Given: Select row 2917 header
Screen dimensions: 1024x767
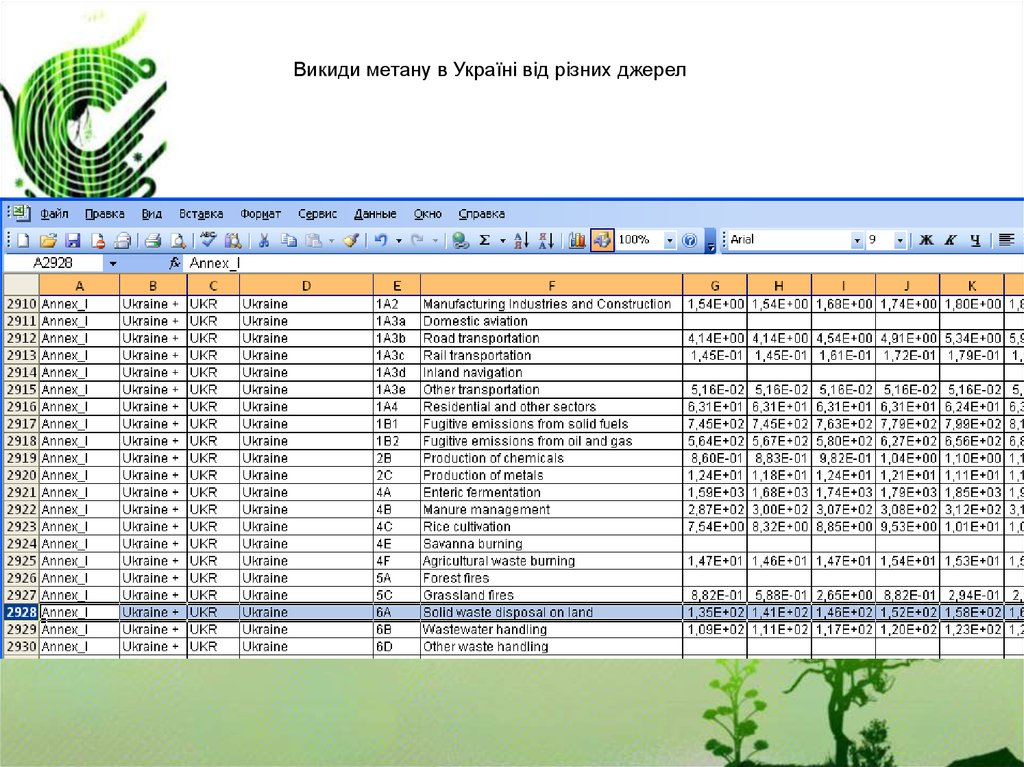Looking at the screenshot, I should pos(21,424).
